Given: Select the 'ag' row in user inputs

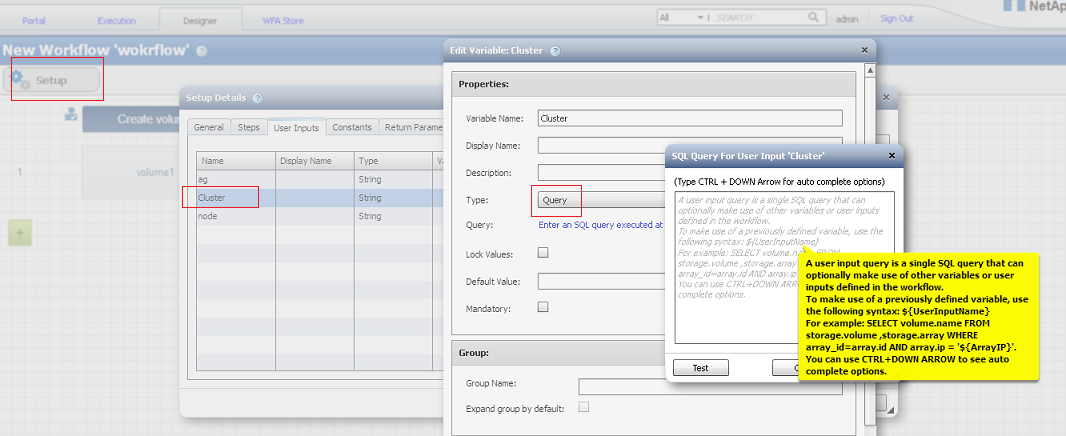Looking at the screenshot, I should [x=320, y=180].
